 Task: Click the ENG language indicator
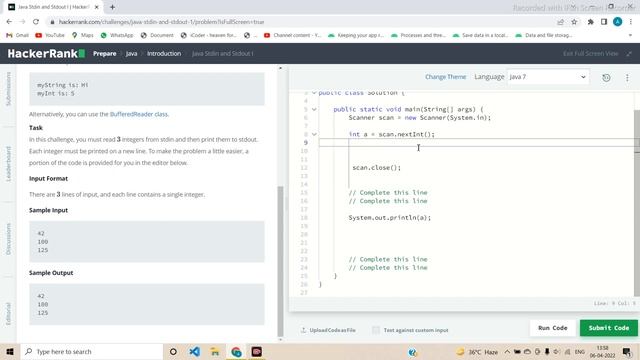click(x=580, y=351)
